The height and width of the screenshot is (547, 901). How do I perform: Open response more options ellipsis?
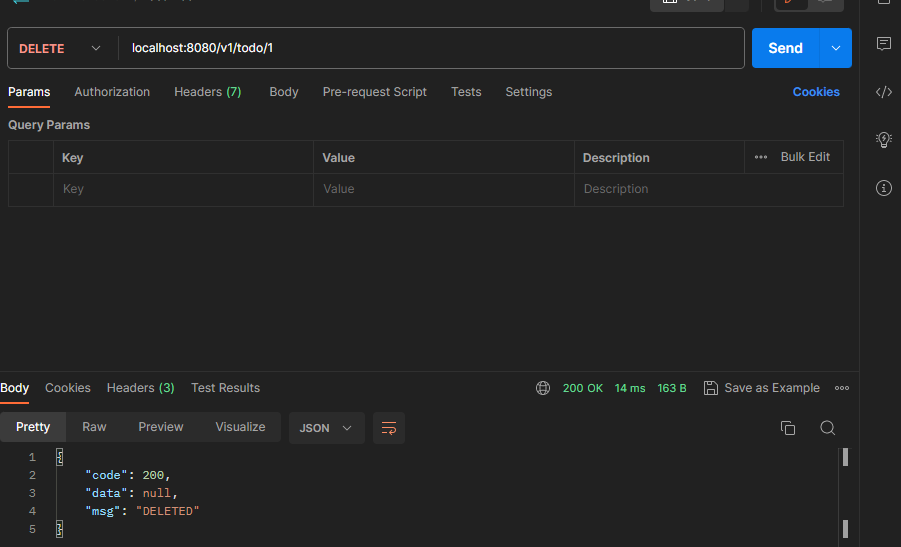(842, 388)
